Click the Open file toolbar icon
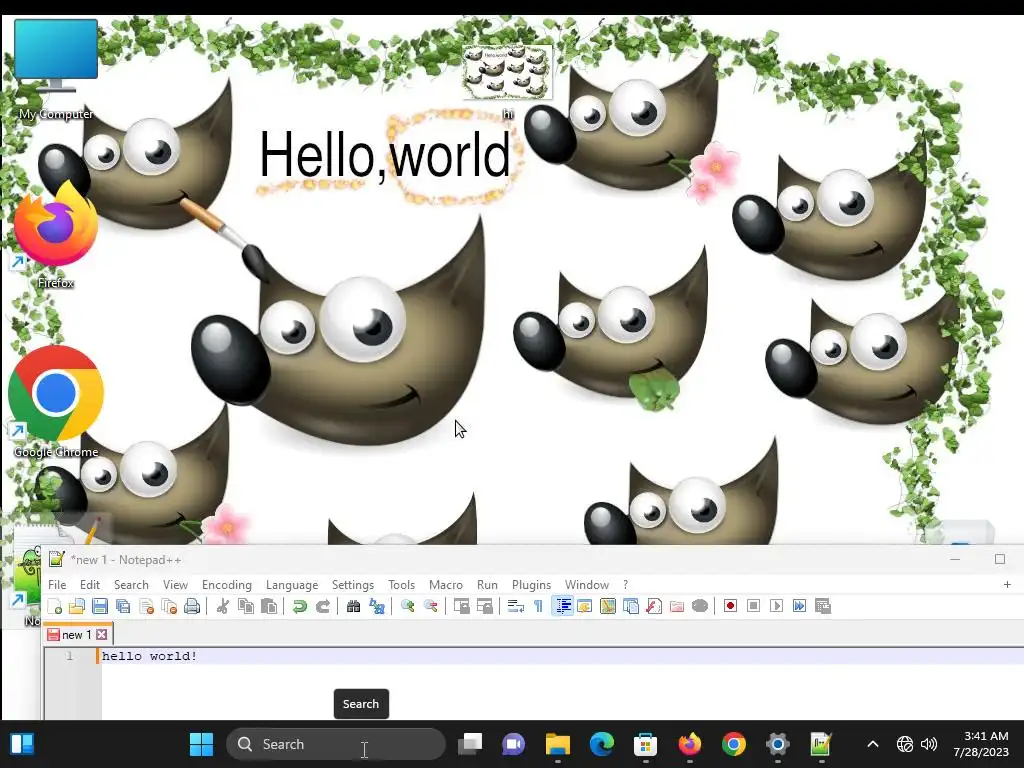Screen dimensions: 1024x768 click(x=77, y=607)
